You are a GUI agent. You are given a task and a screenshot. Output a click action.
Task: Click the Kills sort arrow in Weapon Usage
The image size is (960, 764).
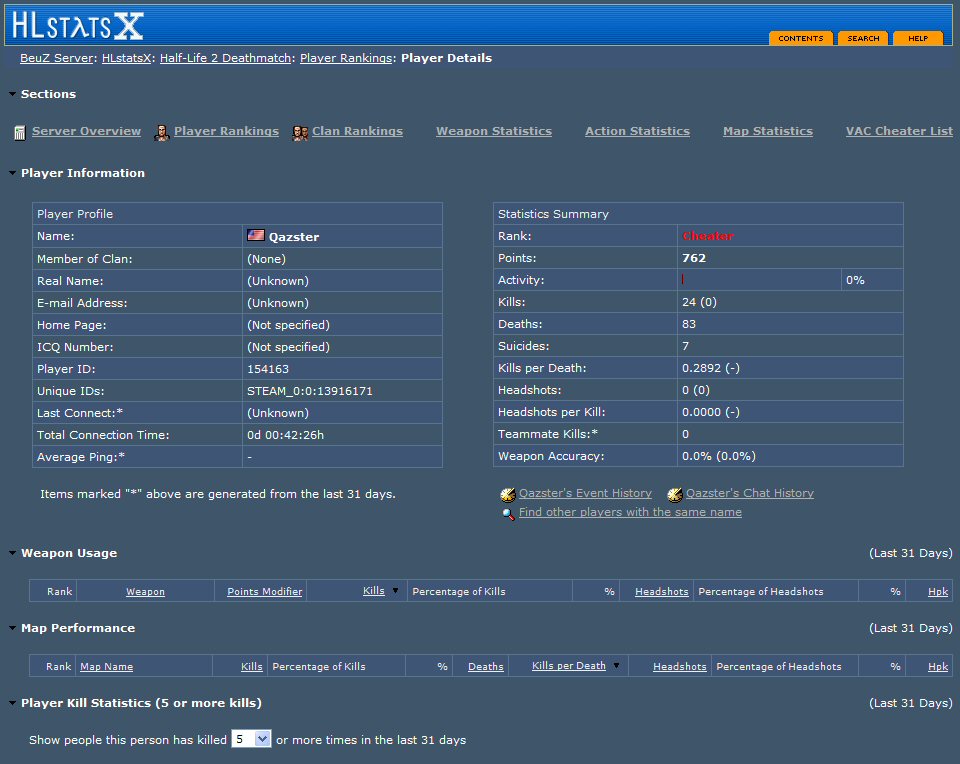[x=396, y=591]
